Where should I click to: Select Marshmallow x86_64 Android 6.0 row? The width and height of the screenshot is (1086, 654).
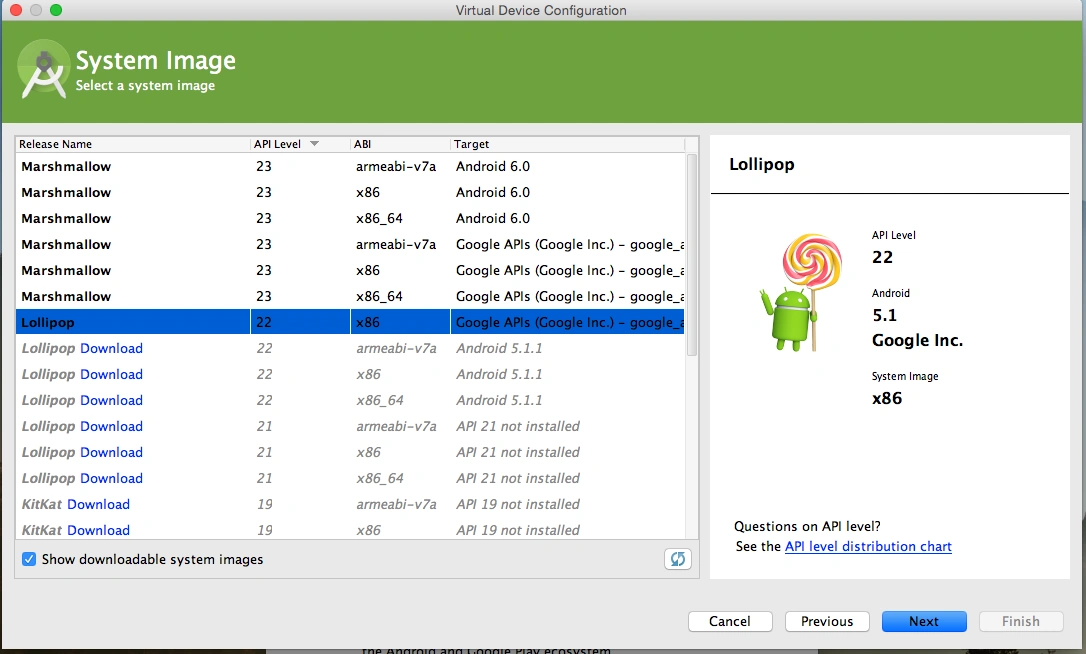pyautogui.click(x=350, y=218)
